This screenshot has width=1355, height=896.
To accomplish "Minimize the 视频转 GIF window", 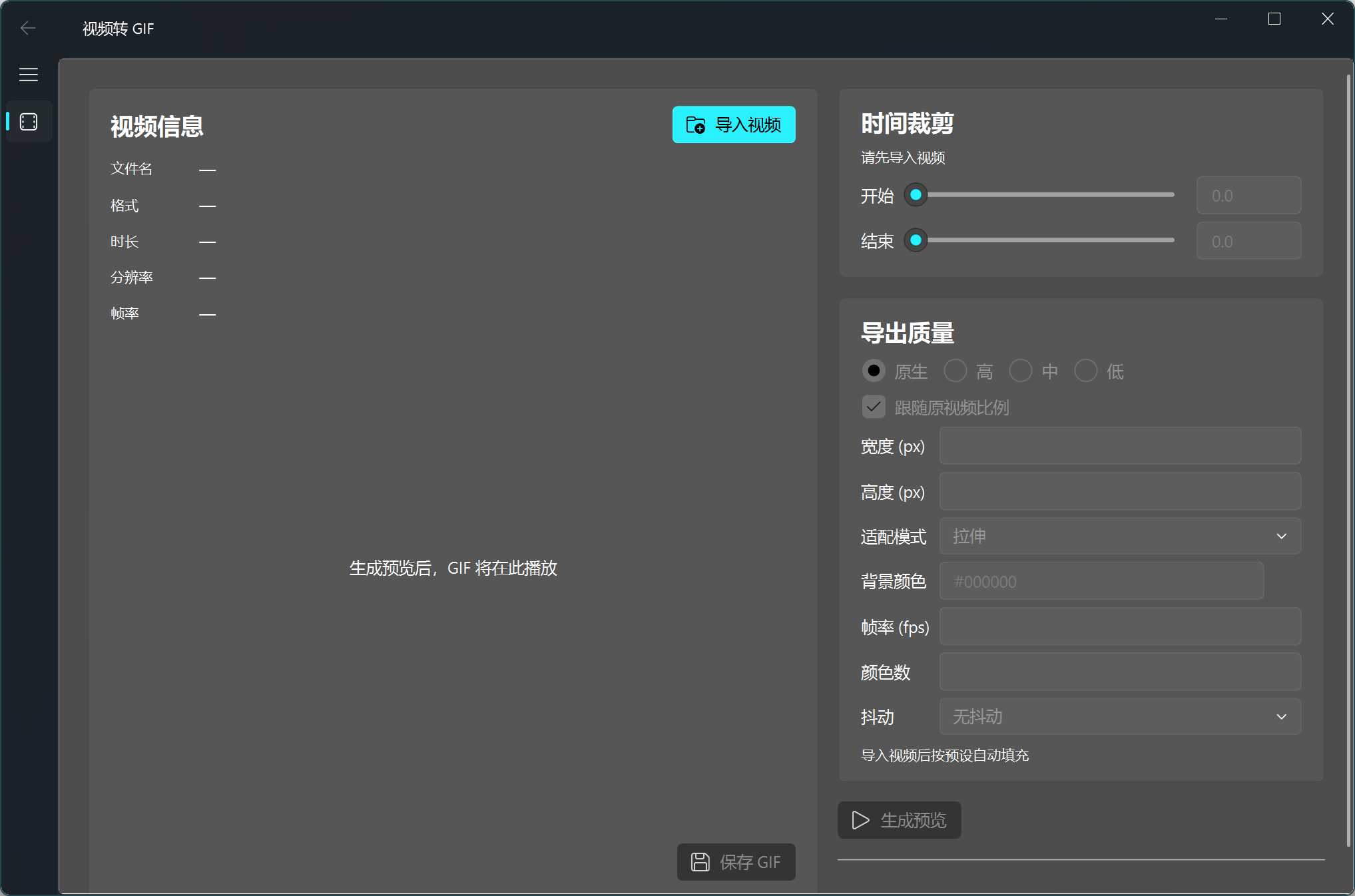I will 1220,19.
